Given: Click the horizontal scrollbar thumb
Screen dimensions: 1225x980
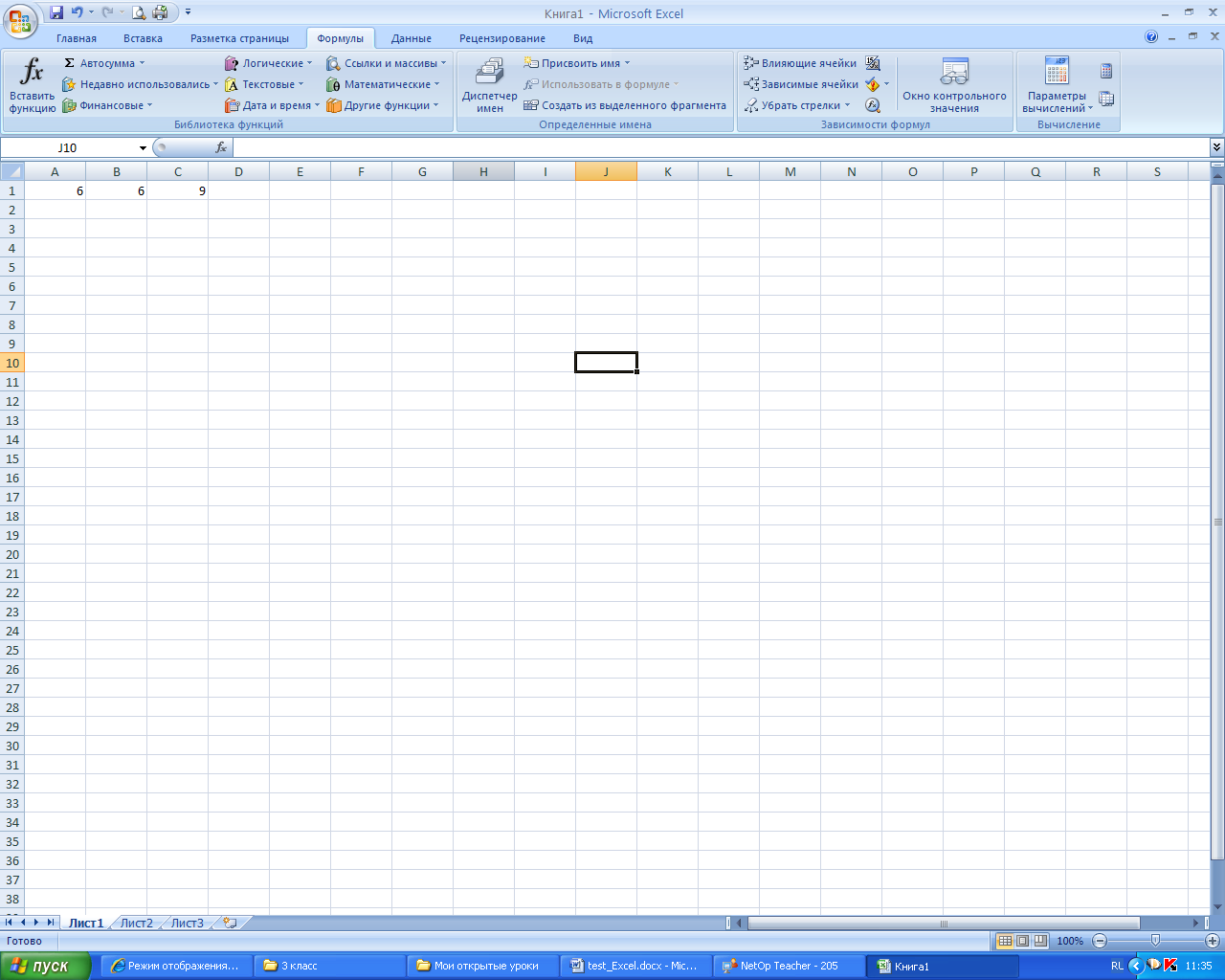Looking at the screenshot, I should point(944,924).
